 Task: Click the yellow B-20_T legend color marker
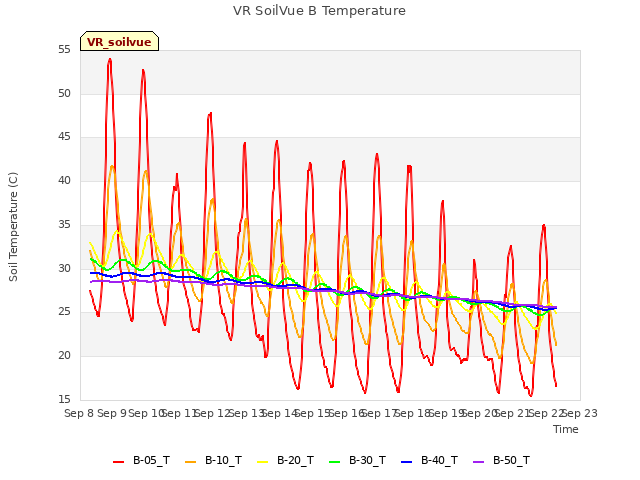(262, 462)
